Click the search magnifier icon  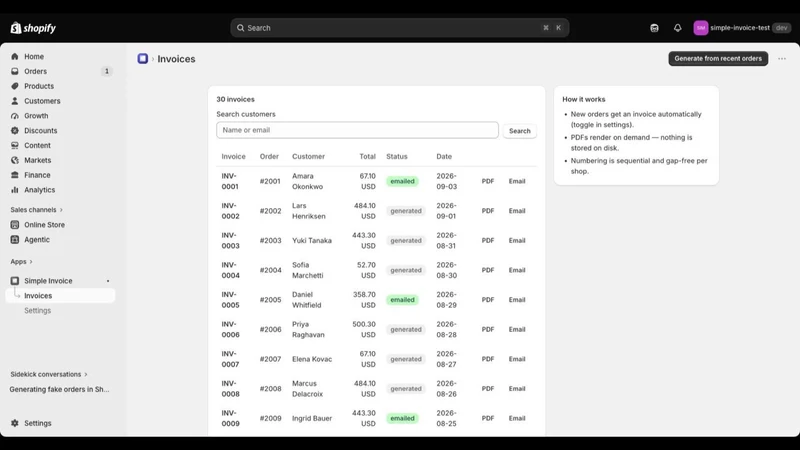[240, 28]
